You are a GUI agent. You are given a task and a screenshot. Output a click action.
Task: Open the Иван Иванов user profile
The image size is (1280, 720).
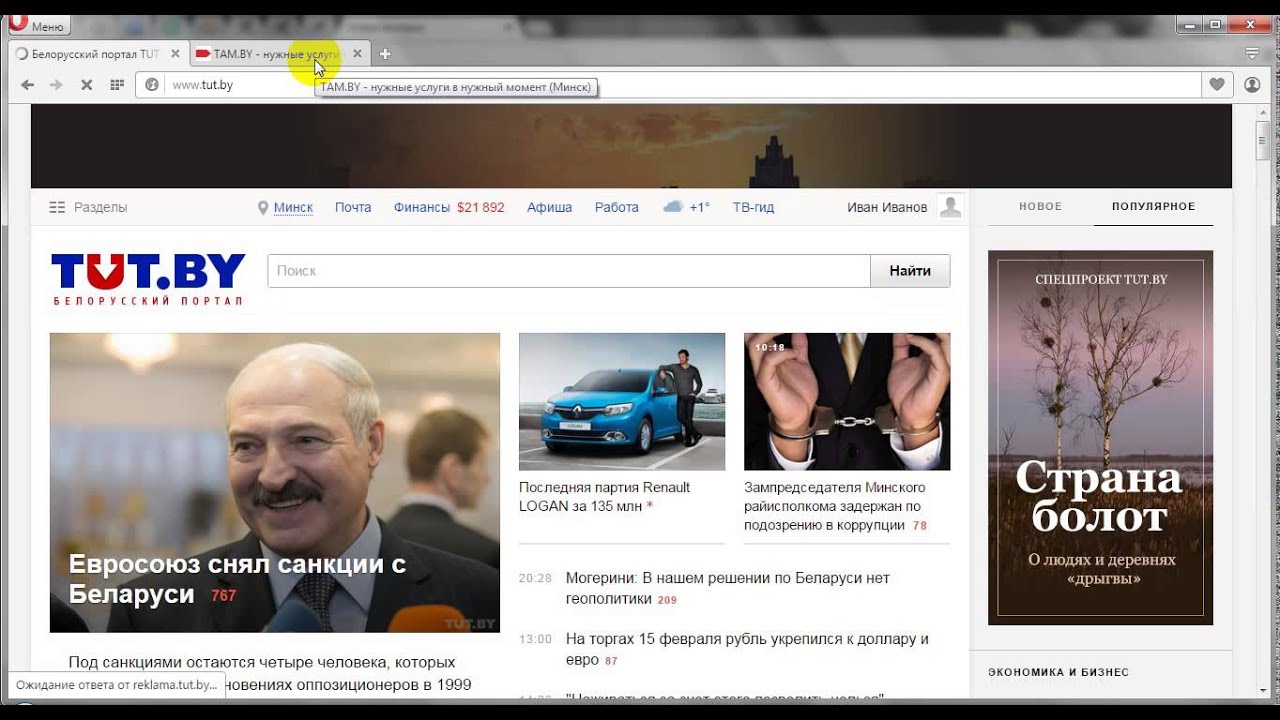(887, 207)
